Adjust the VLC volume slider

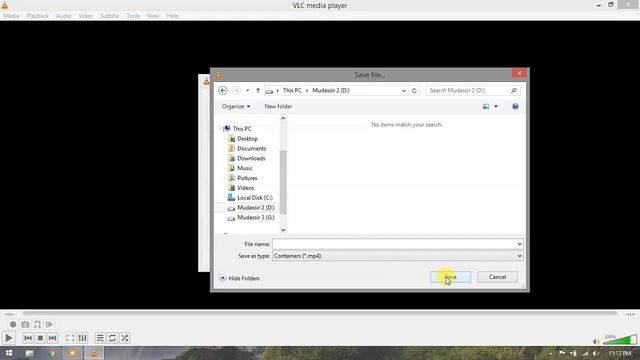[620, 340]
